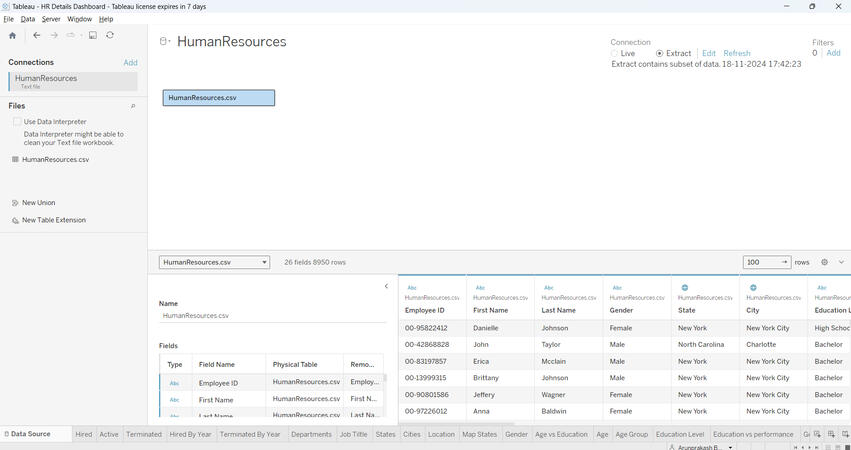Click the globe geographic icon above State
Screen dimensions: 851x450
685,287
